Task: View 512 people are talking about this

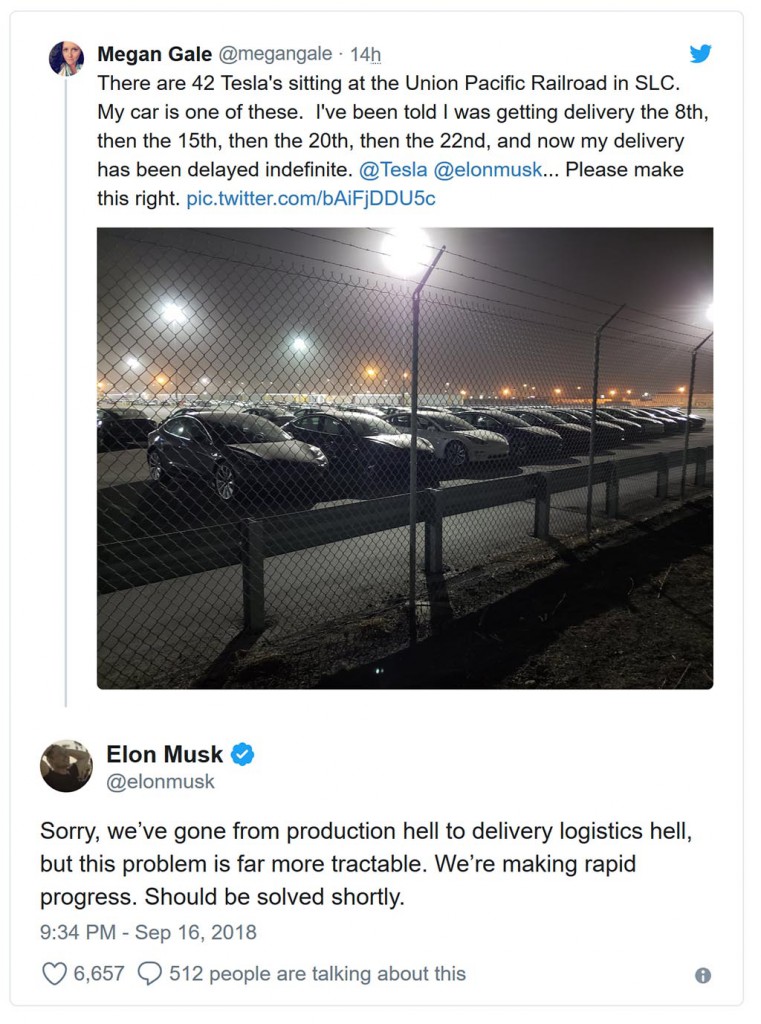Action: pos(317,974)
